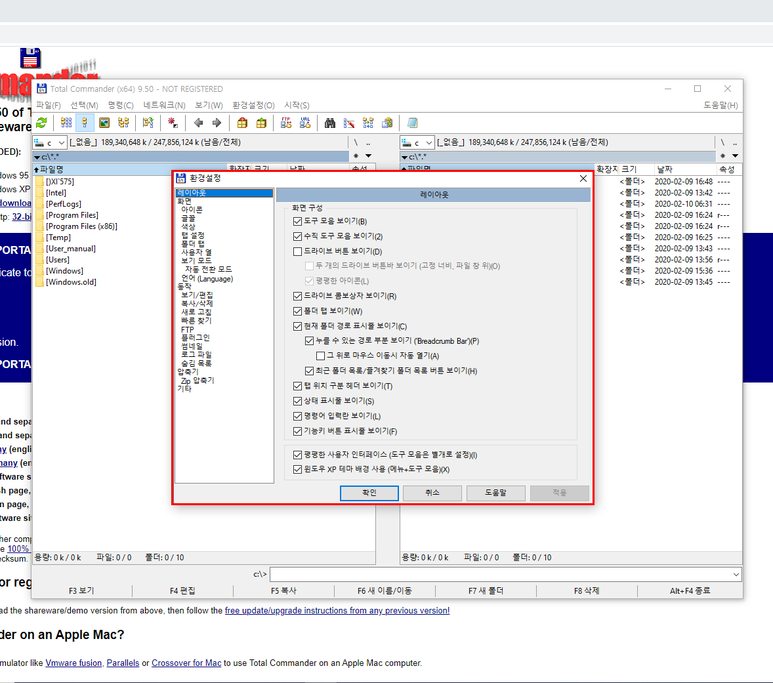This screenshot has height=683, width=773.
Task: Click the '확인' button in settings dialog
Action: pyautogui.click(x=369, y=493)
